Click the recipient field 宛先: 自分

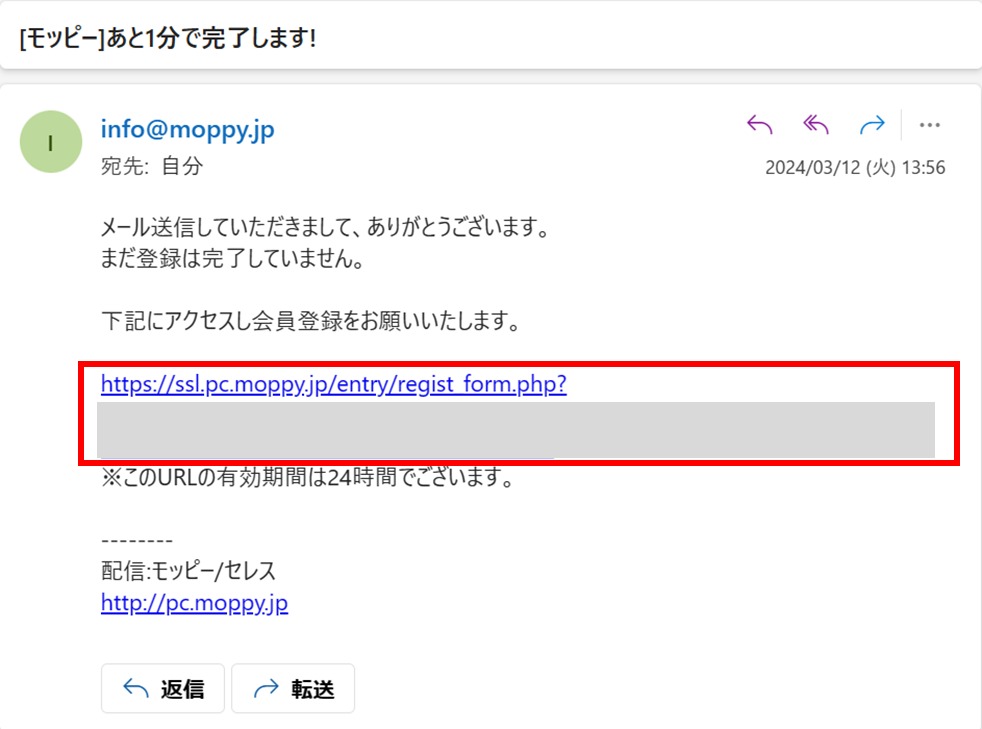[x=152, y=166]
